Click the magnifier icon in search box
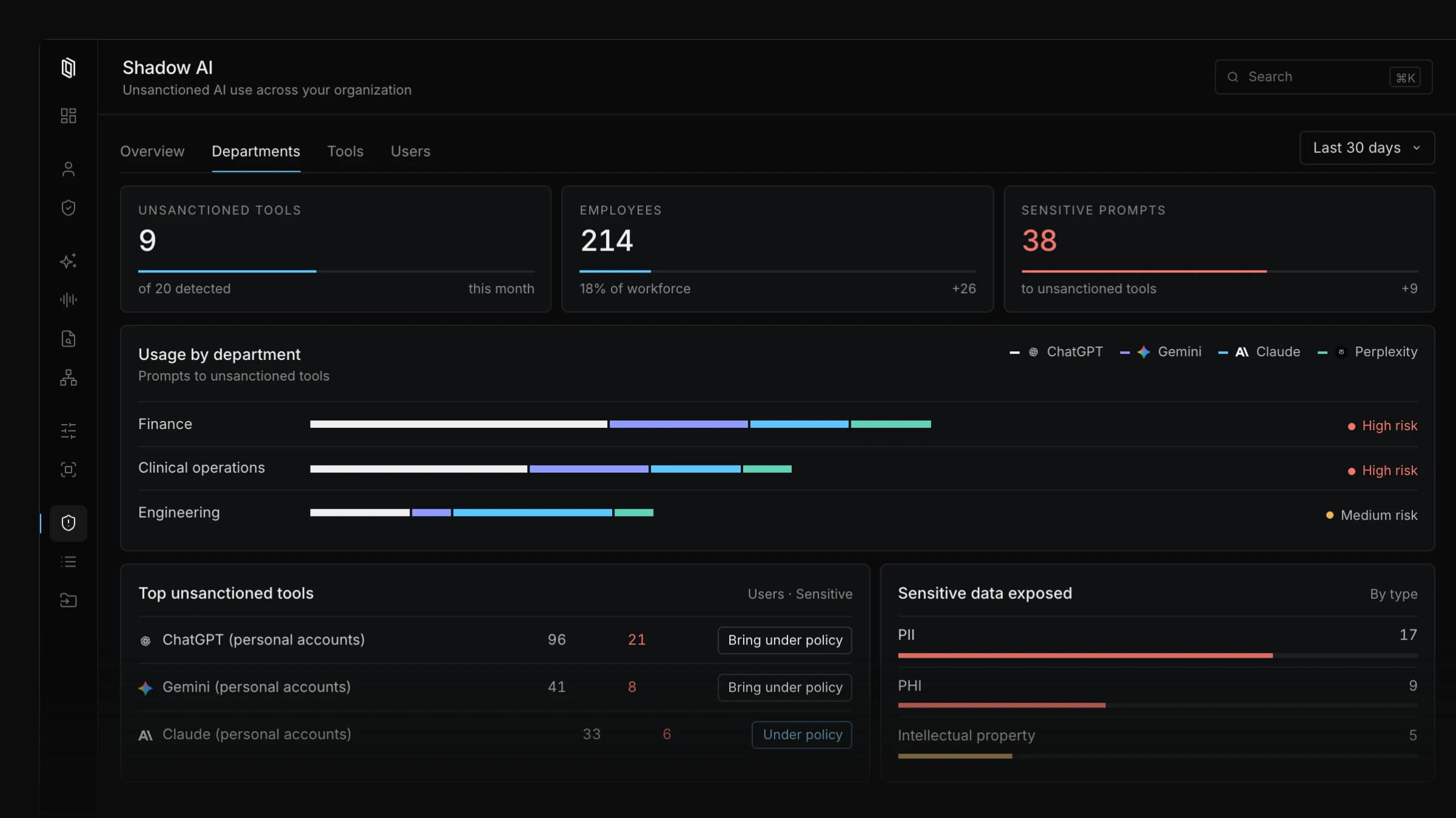The width and height of the screenshot is (1456, 818). 1233,77
